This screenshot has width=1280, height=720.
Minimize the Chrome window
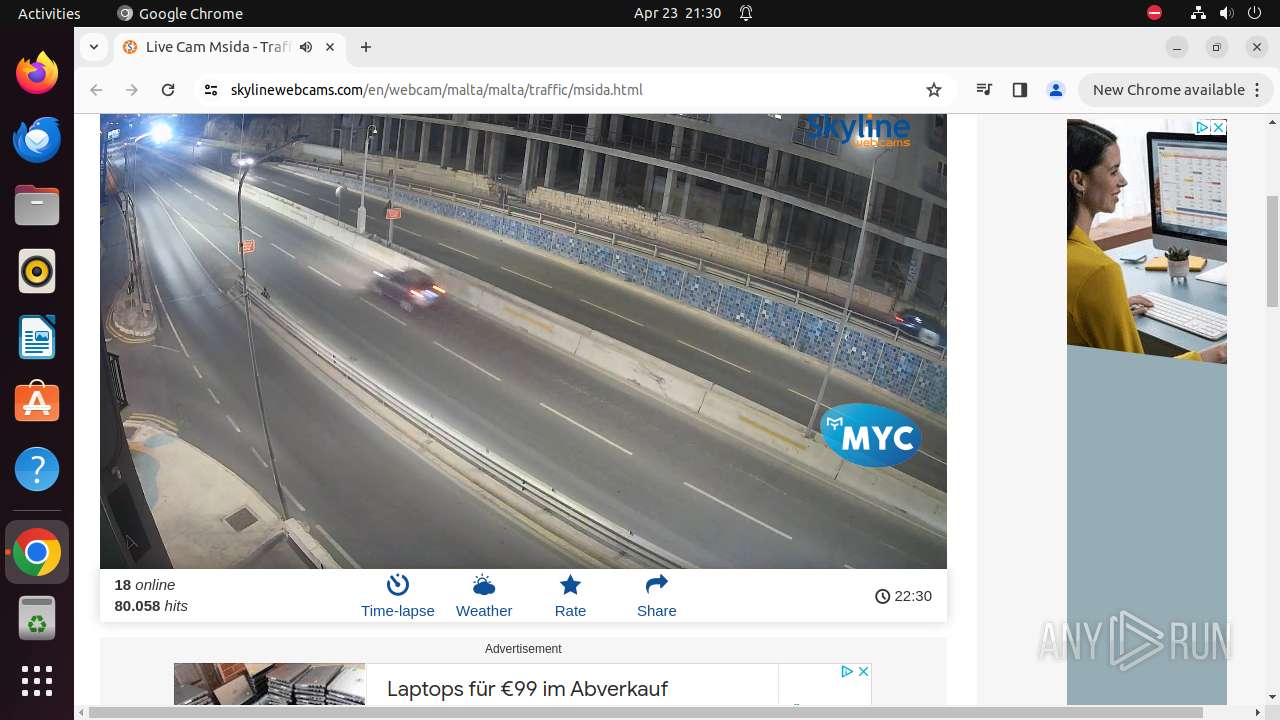pyautogui.click(x=1177, y=47)
